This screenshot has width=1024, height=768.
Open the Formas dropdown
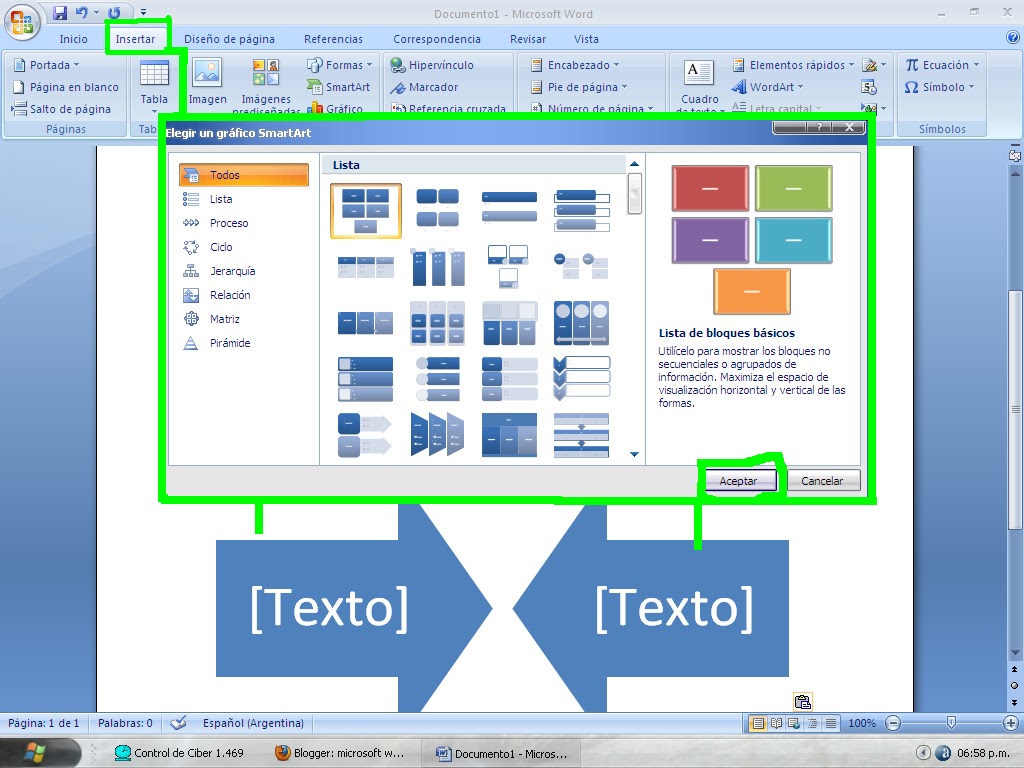(343, 63)
